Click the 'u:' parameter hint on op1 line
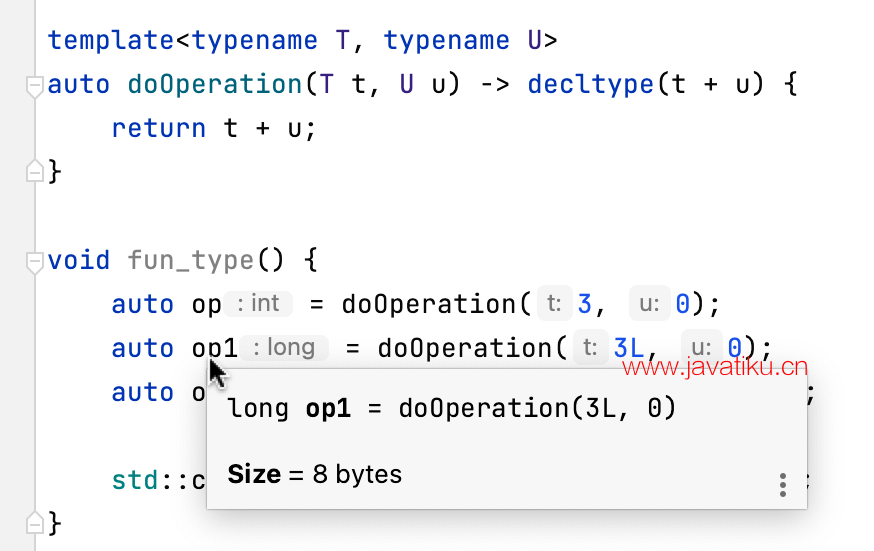874x551 pixels. [x=702, y=348]
